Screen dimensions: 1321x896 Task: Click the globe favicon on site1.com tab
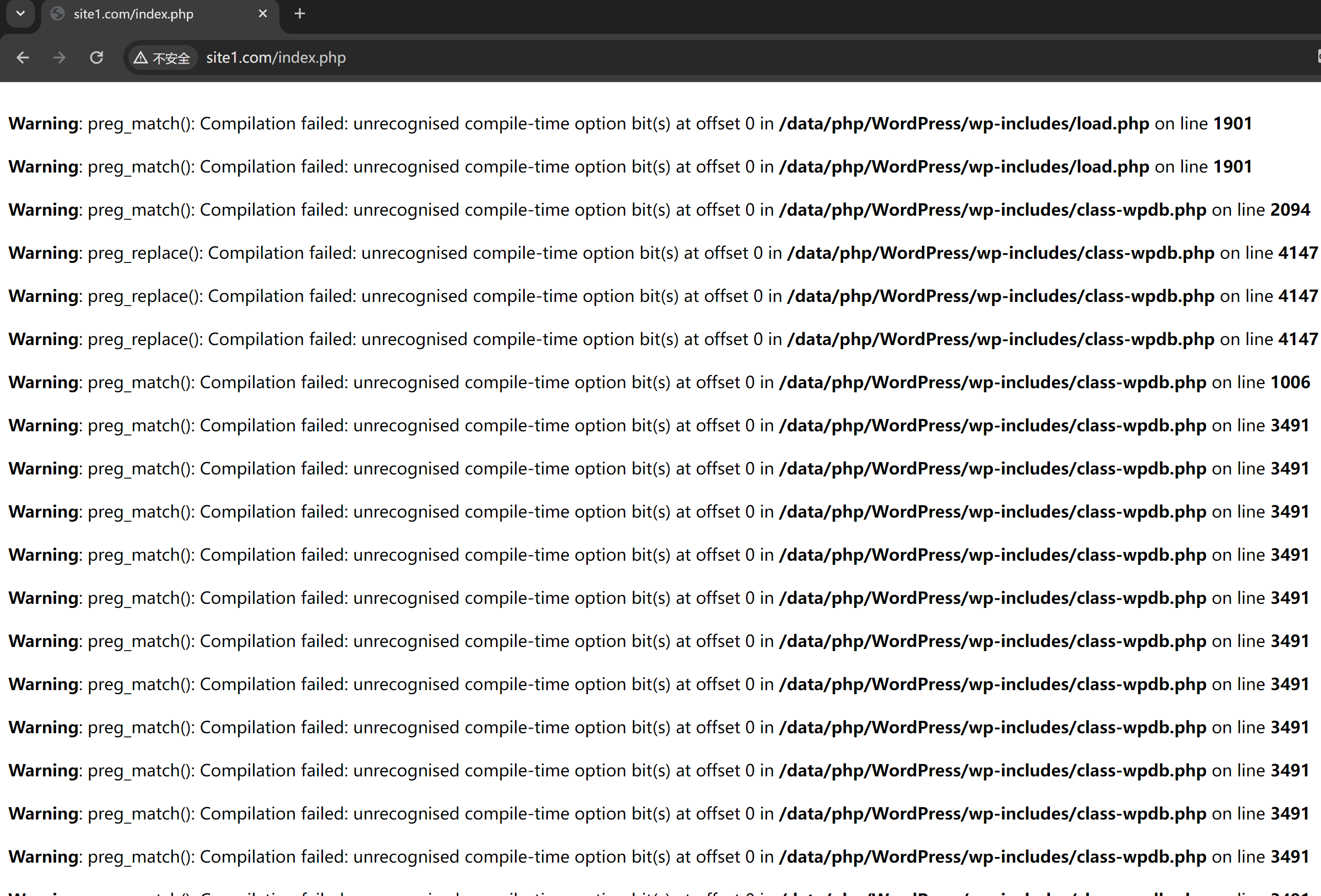pos(58,14)
